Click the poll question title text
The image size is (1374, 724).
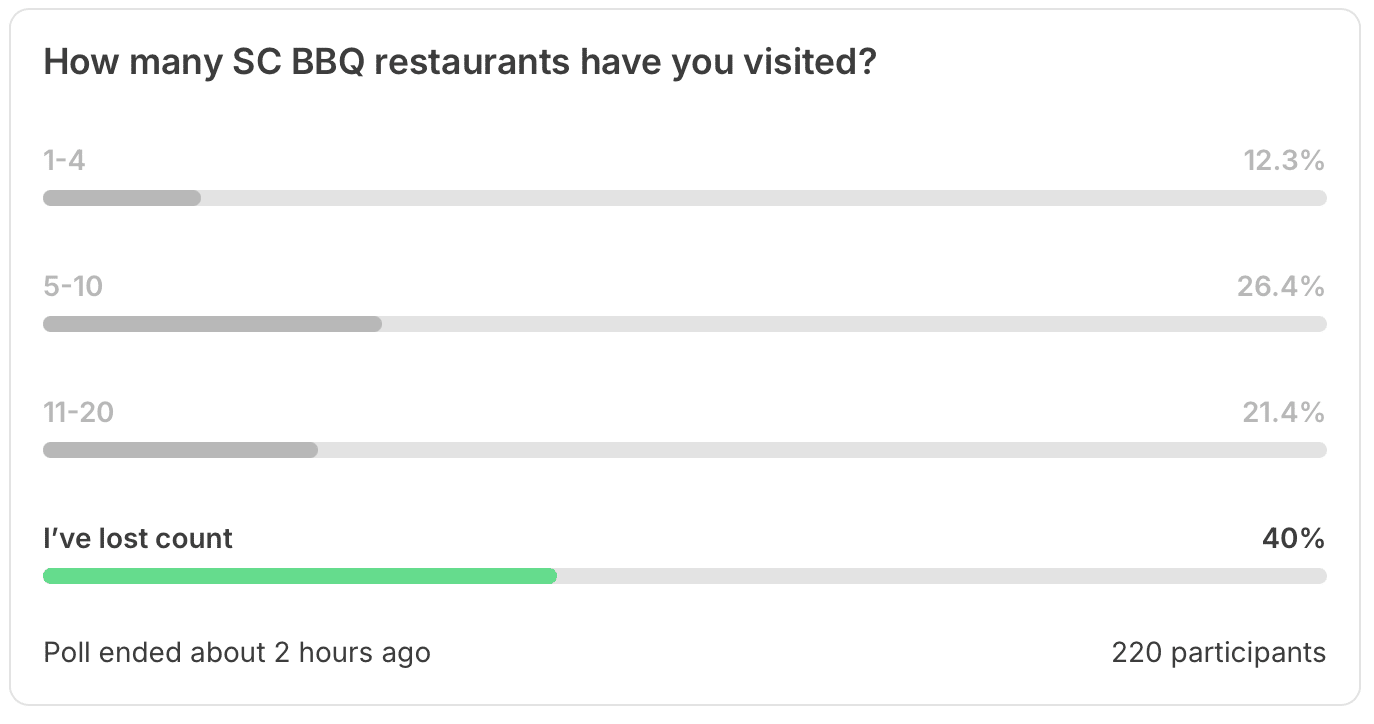click(460, 63)
